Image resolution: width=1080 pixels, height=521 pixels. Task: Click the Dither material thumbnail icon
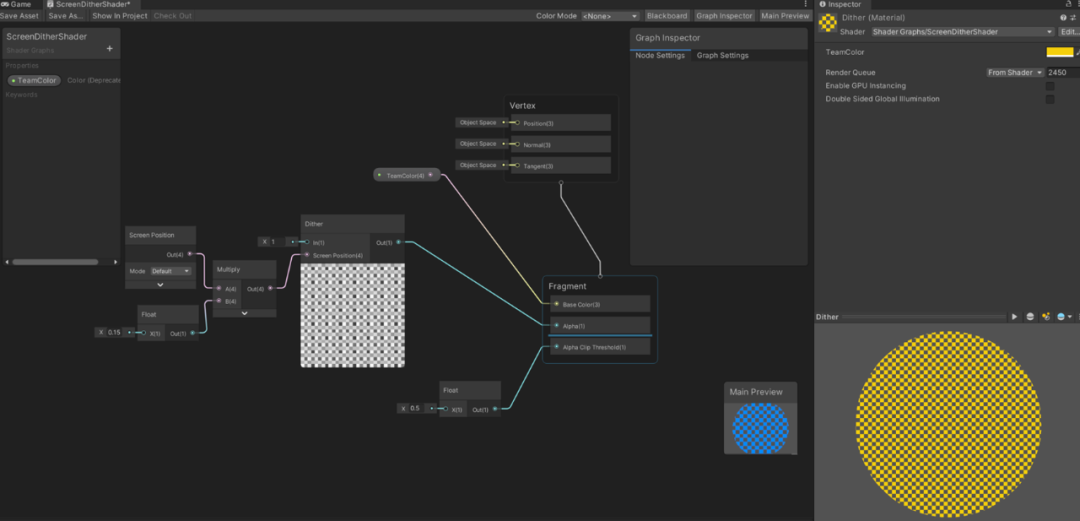tap(828, 24)
